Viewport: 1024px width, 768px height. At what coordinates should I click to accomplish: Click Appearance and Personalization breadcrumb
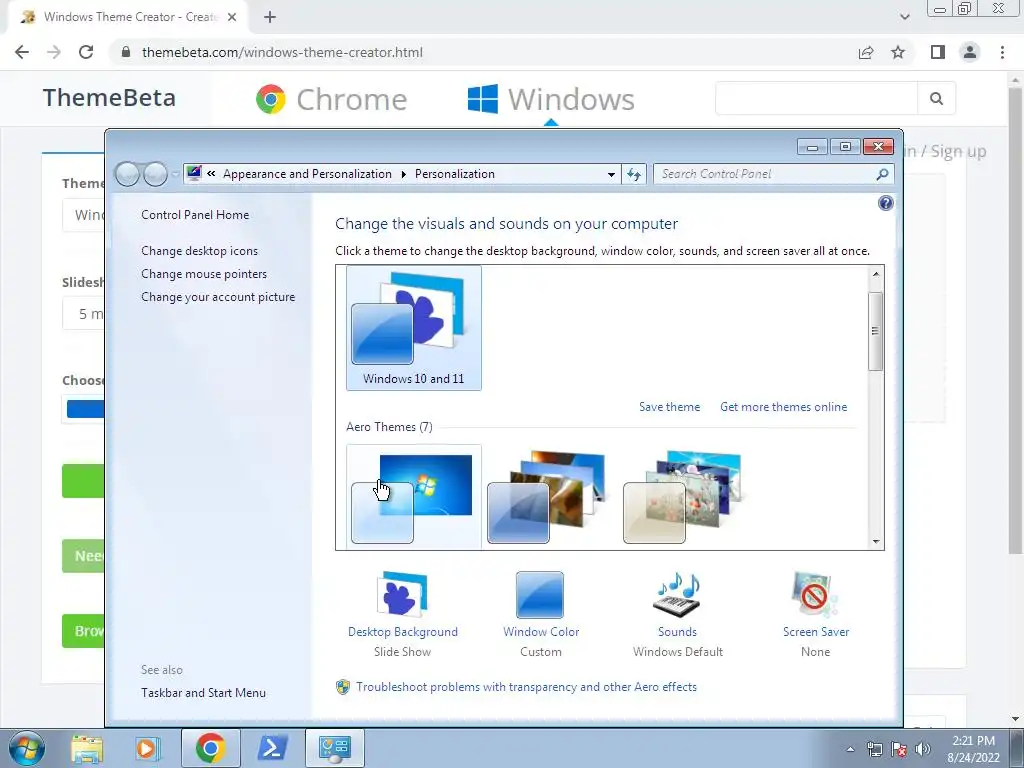click(x=307, y=174)
